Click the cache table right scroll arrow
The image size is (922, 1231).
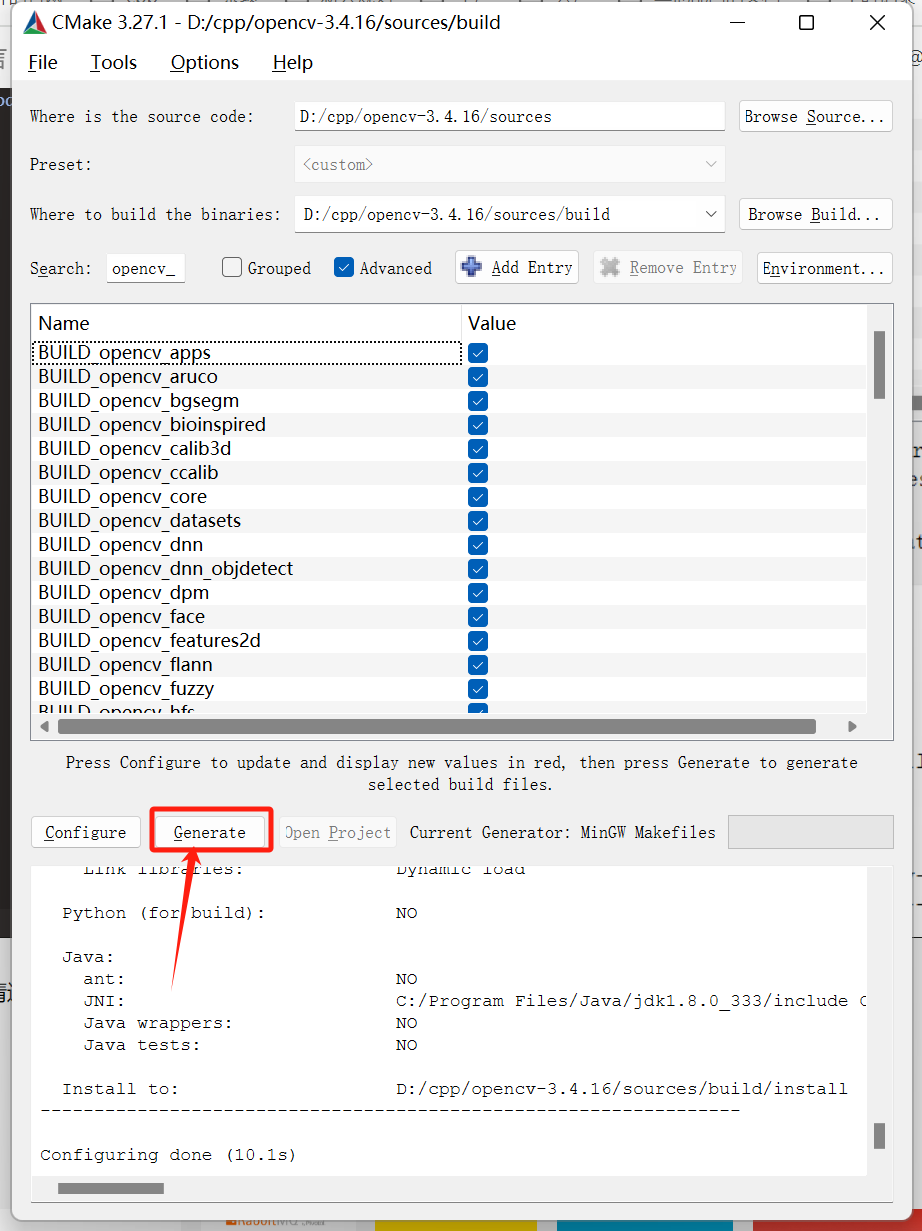pos(852,726)
